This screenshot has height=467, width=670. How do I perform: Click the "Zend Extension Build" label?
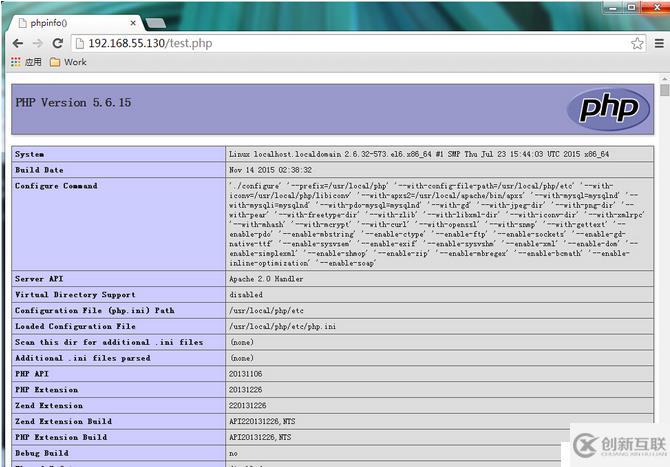(x=63, y=421)
